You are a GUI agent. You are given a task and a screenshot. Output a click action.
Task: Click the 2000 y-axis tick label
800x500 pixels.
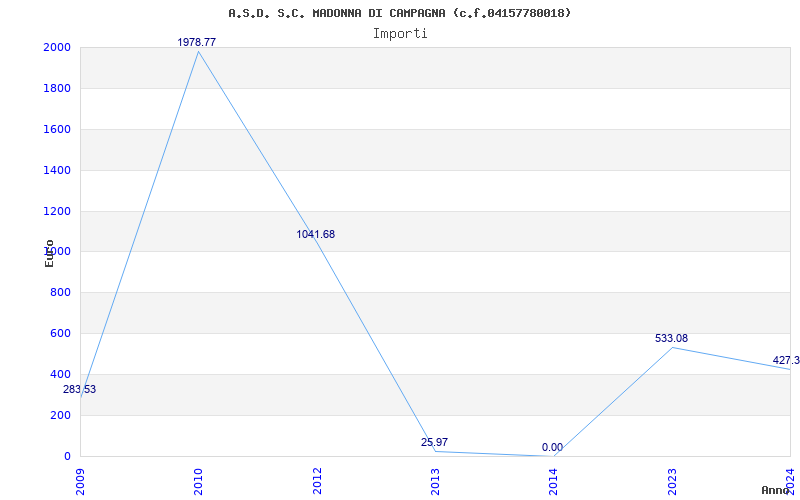click(x=57, y=47)
